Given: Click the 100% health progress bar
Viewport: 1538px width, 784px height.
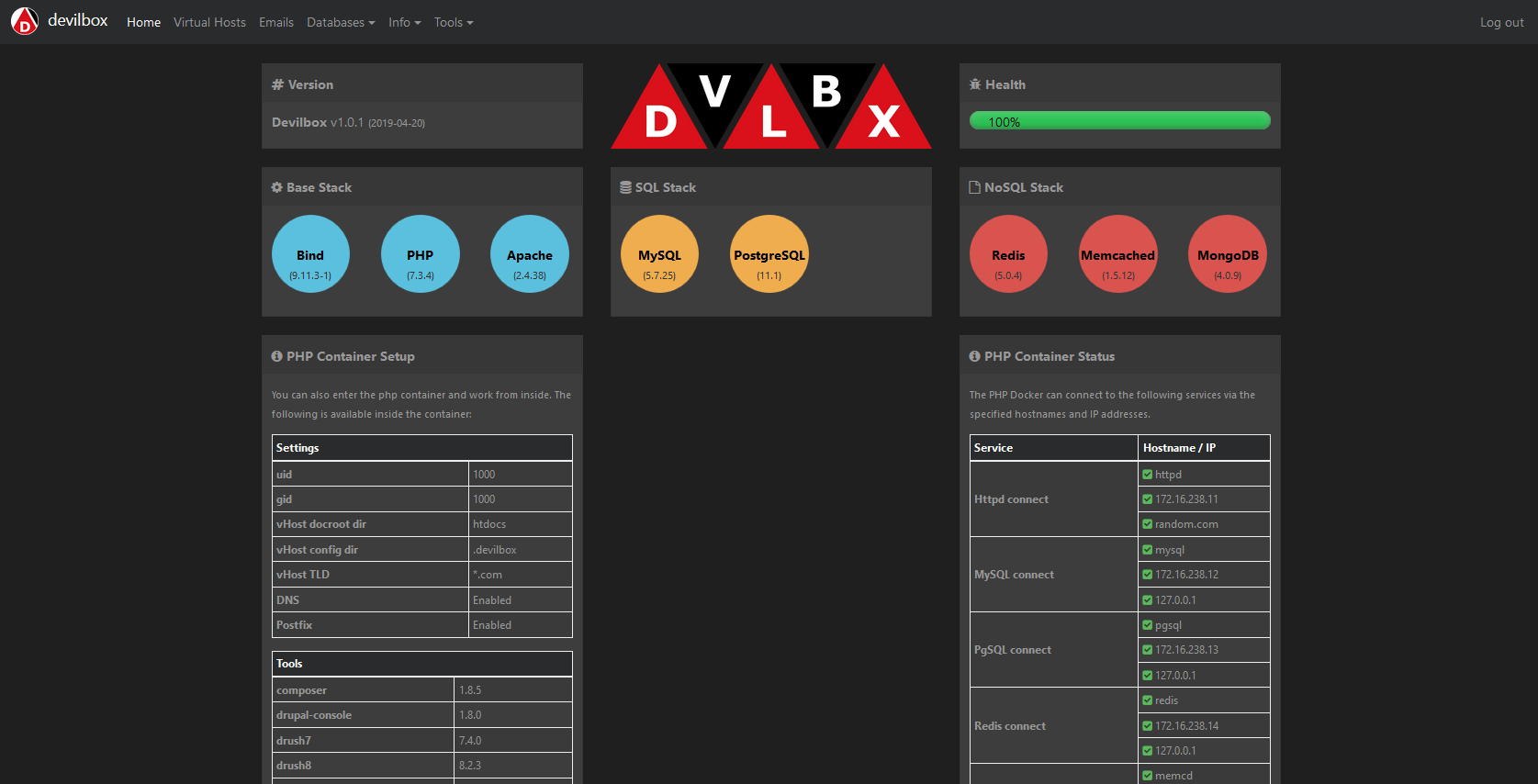Looking at the screenshot, I should coord(1119,120).
